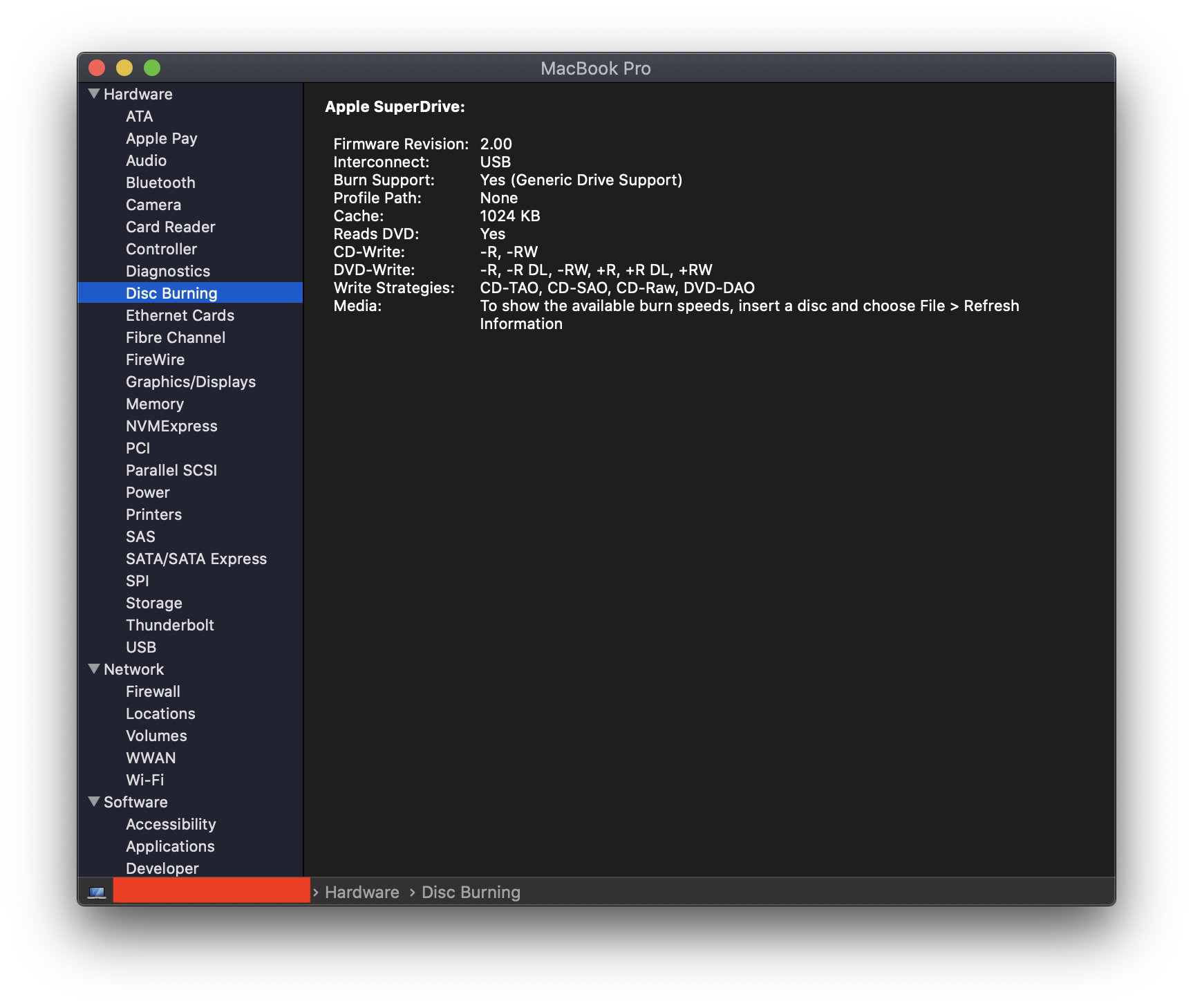
Task: Click the Hardware category header label
Action: (x=138, y=94)
